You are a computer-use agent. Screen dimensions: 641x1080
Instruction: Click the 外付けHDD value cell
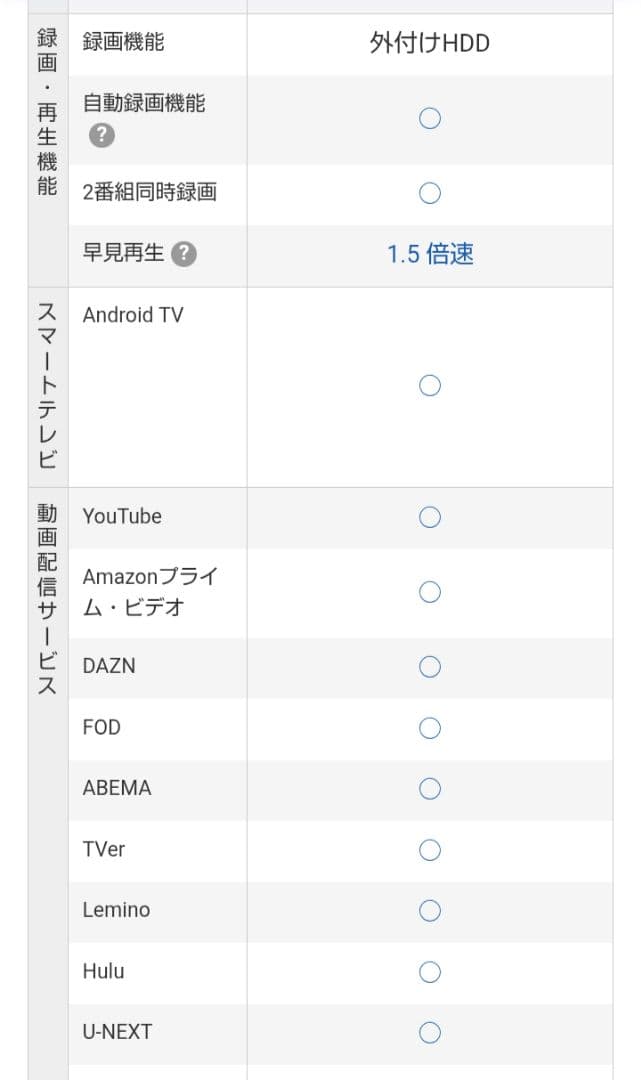(429, 43)
